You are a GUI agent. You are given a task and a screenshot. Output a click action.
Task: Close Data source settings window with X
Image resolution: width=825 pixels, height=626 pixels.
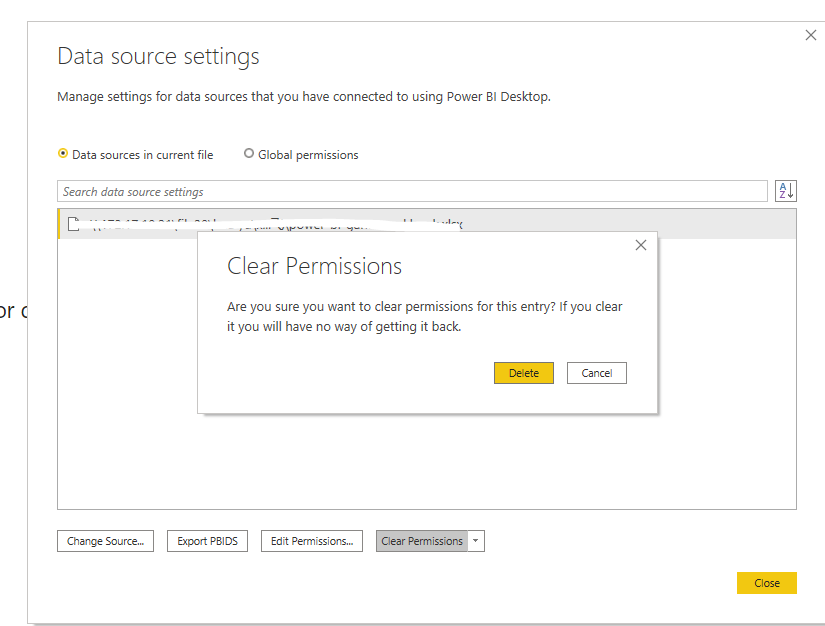pyautogui.click(x=811, y=35)
